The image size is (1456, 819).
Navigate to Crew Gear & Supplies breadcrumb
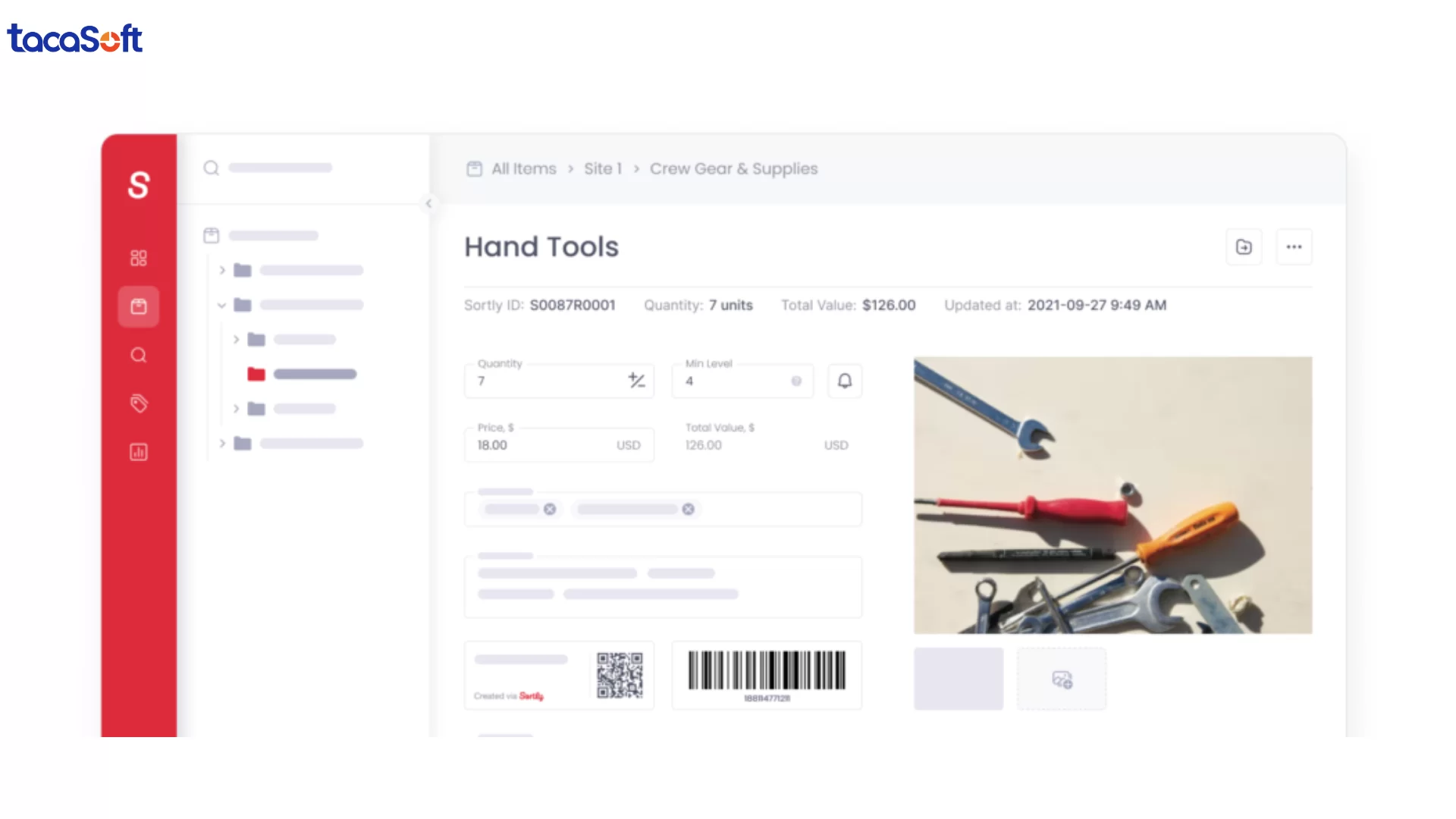pos(733,169)
